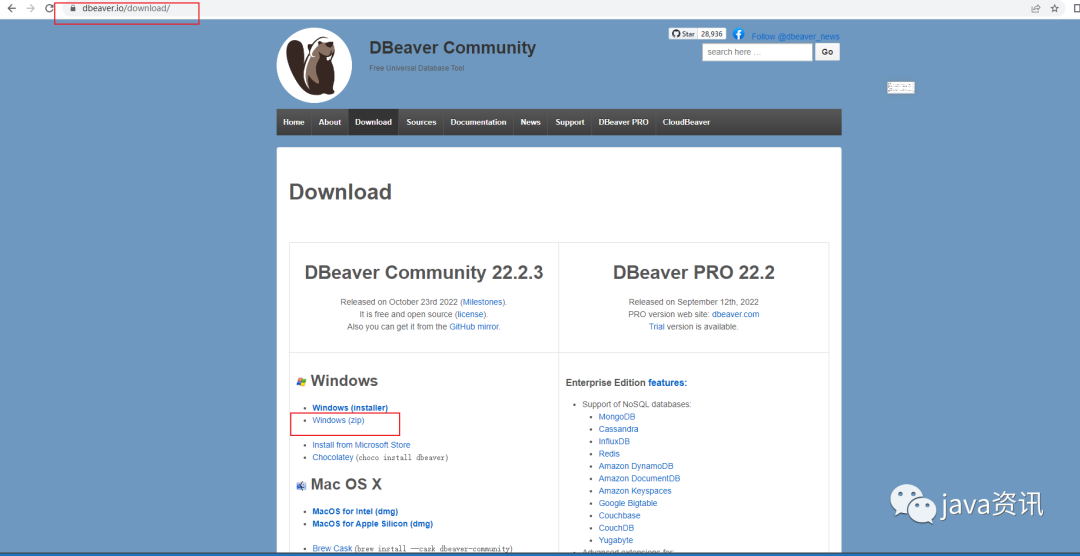Download Windows (installer)
The width and height of the screenshot is (1080, 556).
pos(350,408)
